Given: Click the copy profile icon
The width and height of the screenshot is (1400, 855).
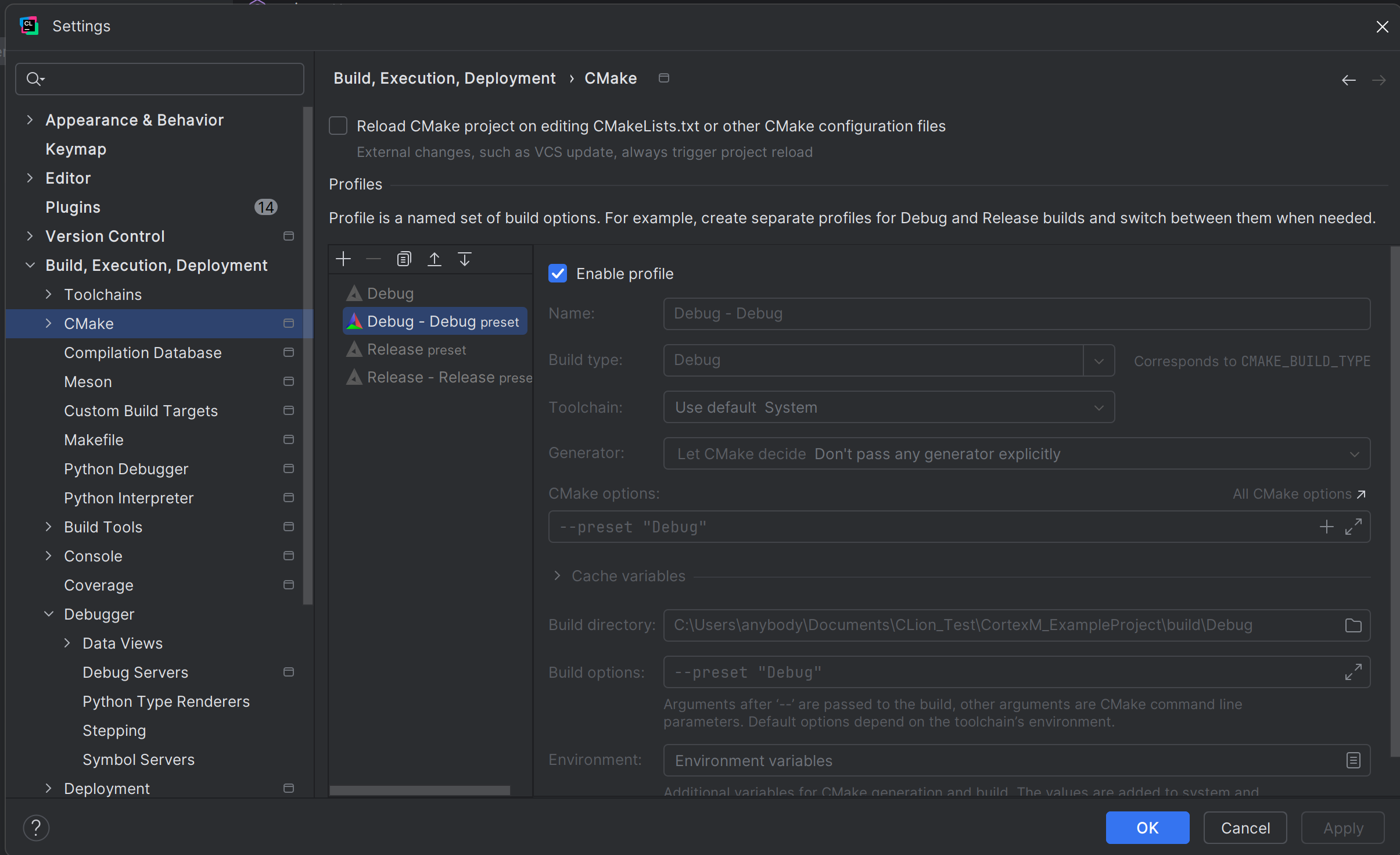Looking at the screenshot, I should point(404,259).
